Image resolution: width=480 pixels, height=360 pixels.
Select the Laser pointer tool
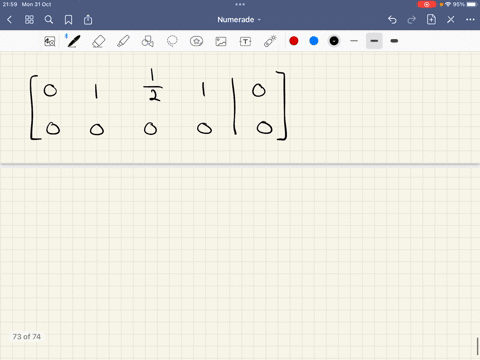[270, 41]
